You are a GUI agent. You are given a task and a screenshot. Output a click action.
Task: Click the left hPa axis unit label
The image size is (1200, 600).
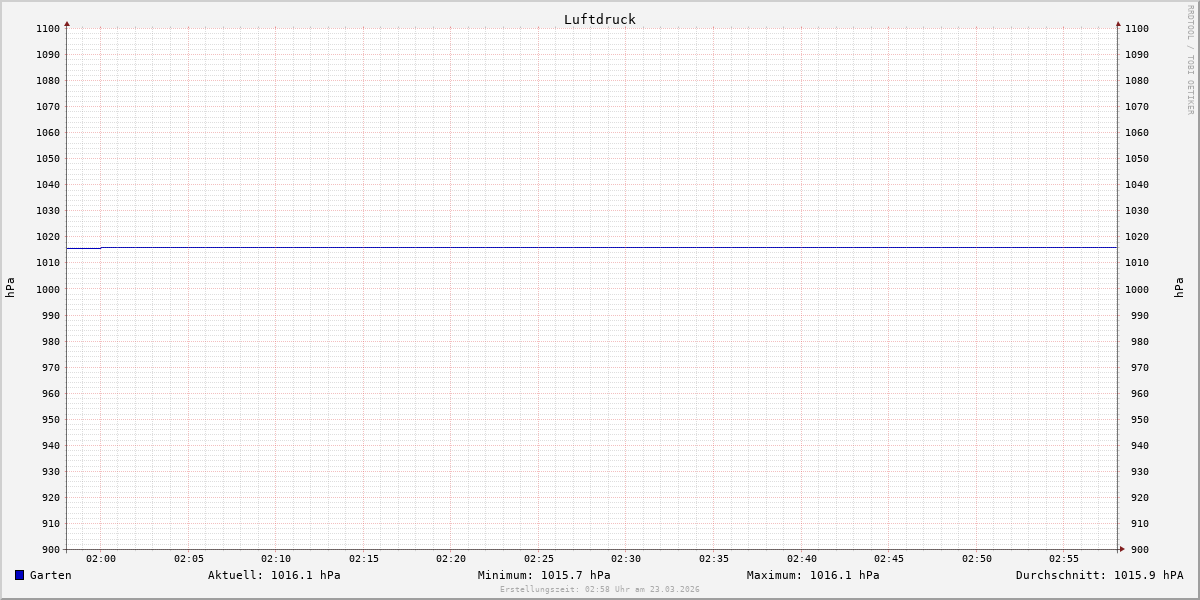pyautogui.click(x=10, y=288)
